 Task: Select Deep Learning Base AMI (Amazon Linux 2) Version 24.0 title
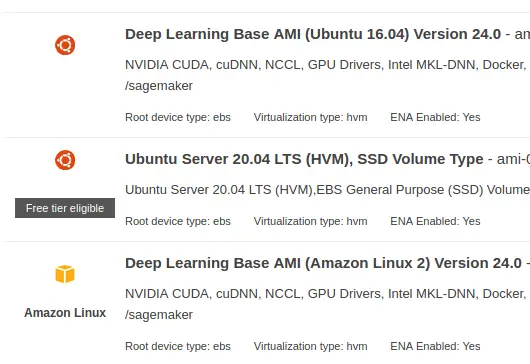point(323,264)
